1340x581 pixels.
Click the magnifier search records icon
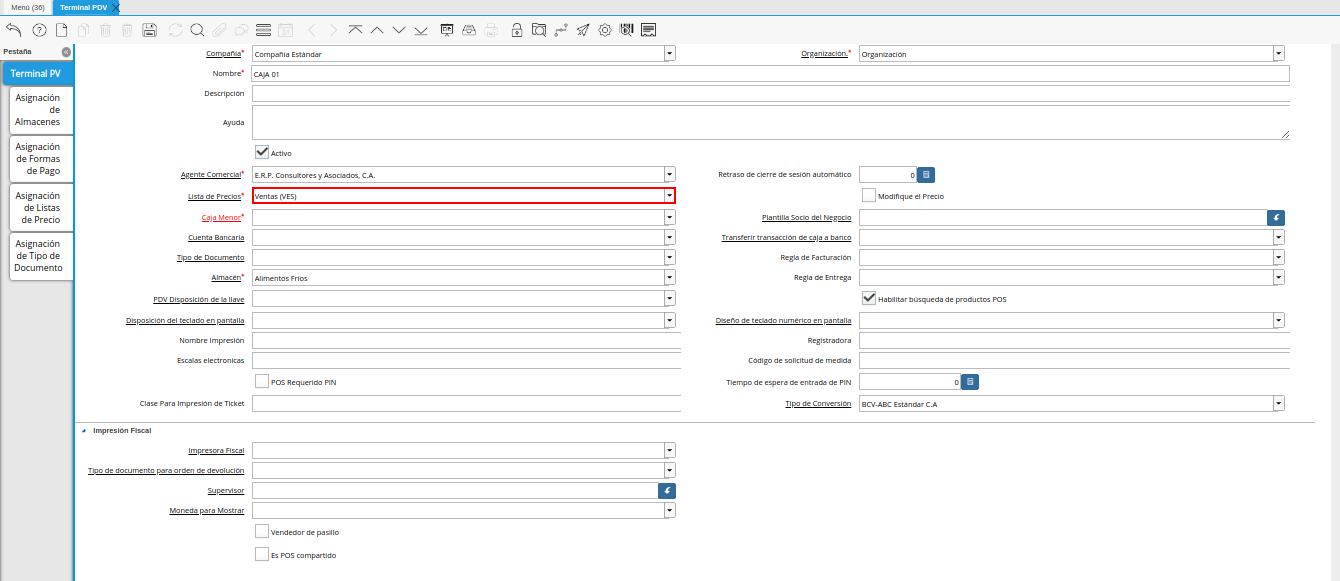[x=197, y=30]
